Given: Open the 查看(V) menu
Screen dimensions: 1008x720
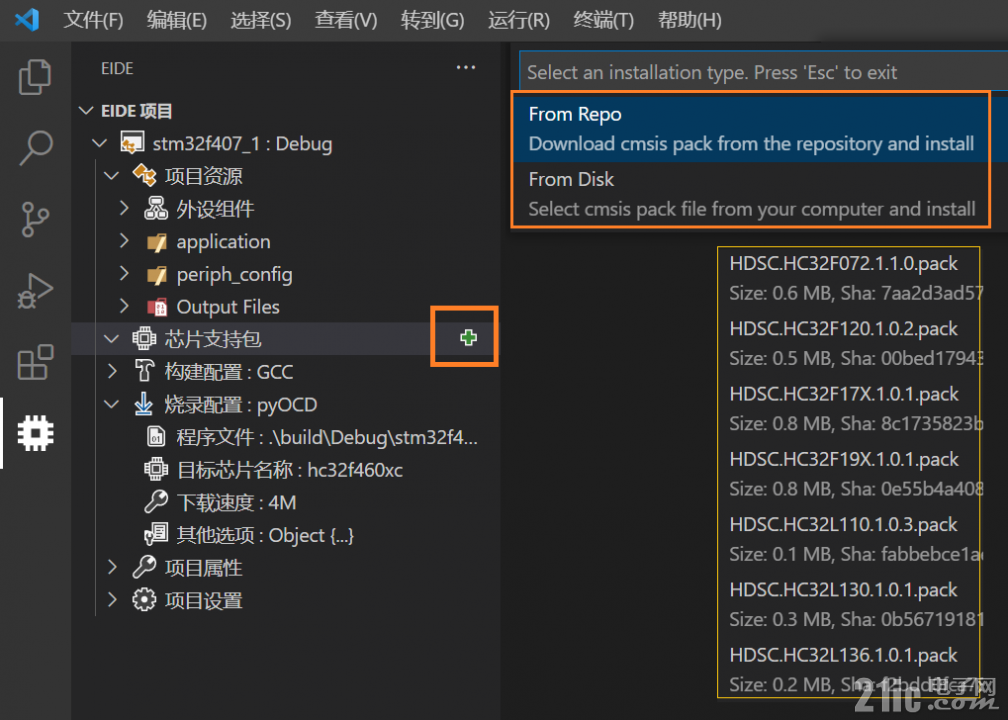Looking at the screenshot, I should click(x=346, y=21).
